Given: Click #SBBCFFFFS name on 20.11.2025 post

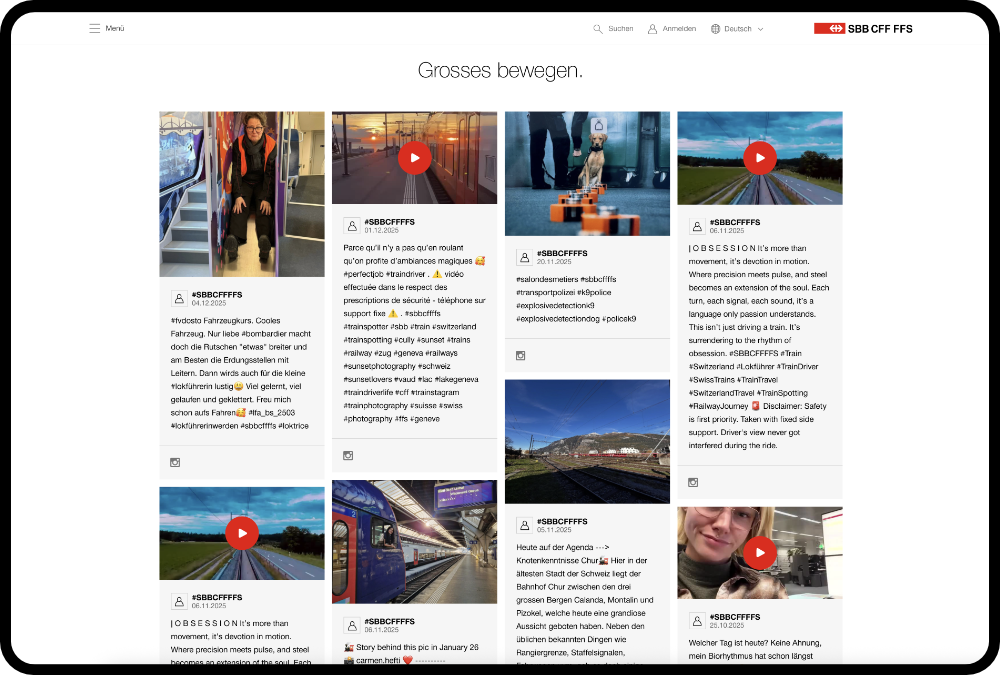Looking at the screenshot, I should (x=562, y=254).
